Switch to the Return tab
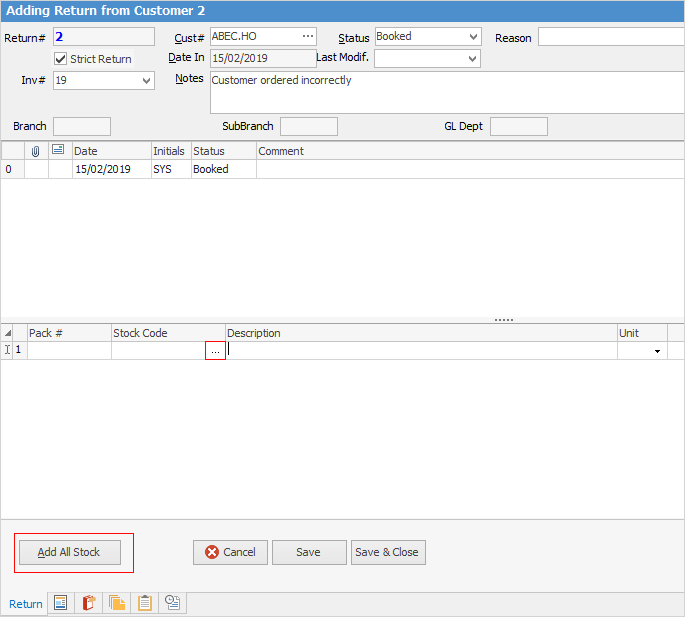685x617 pixels. (26, 604)
